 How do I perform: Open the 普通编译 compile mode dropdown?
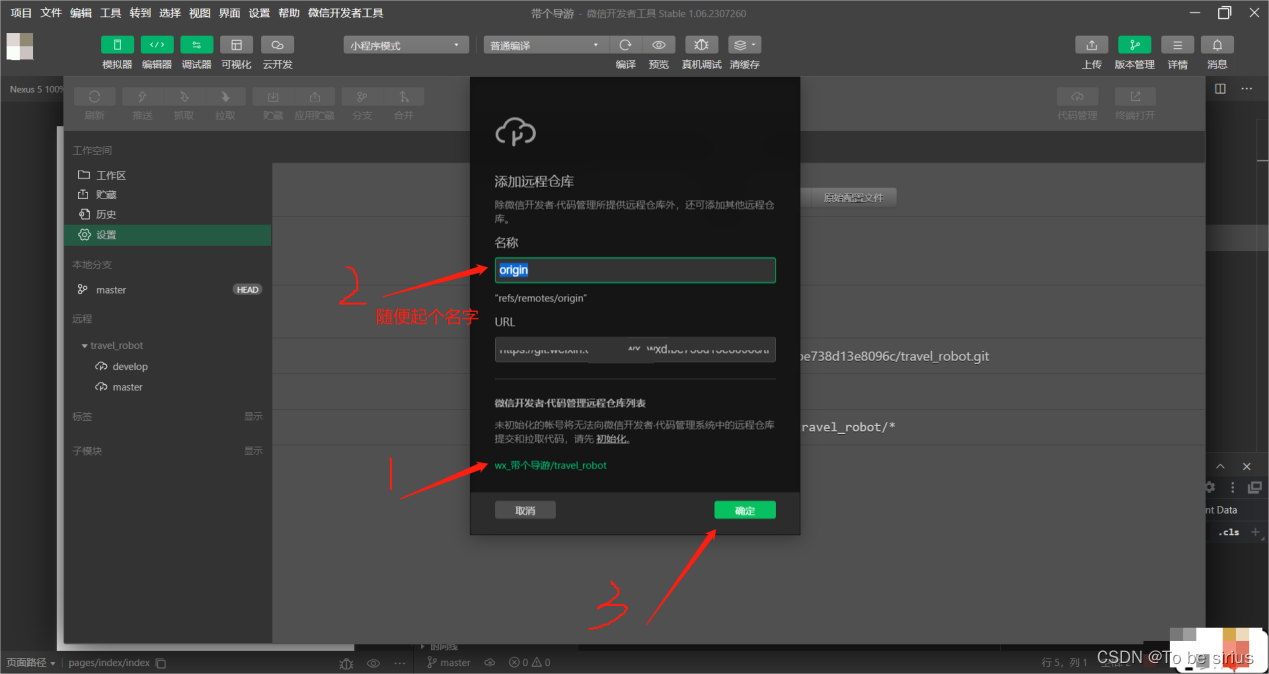[546, 45]
